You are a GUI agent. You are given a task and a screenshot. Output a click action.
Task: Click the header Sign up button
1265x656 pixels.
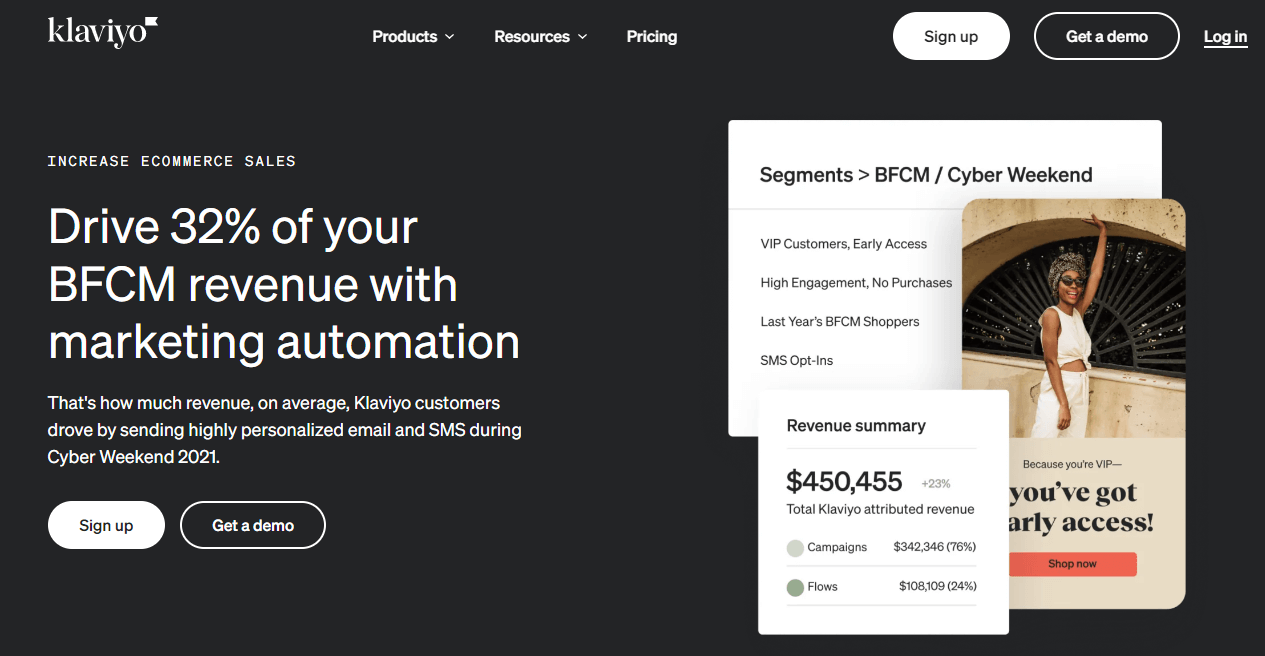point(950,35)
